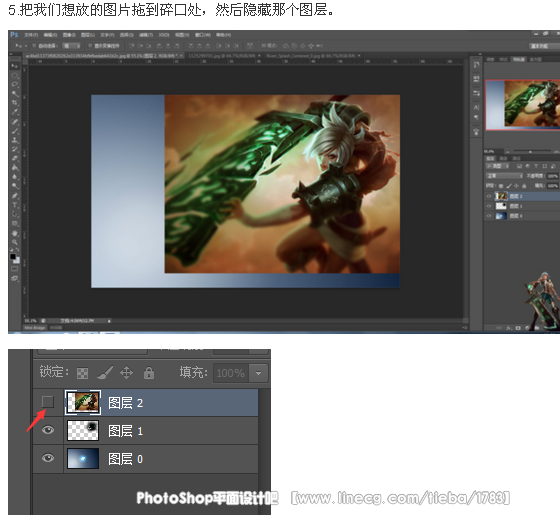This screenshot has height=515, width=560.
Task: Click the 填充 100% field in enlarged panel
Action: 231,373
